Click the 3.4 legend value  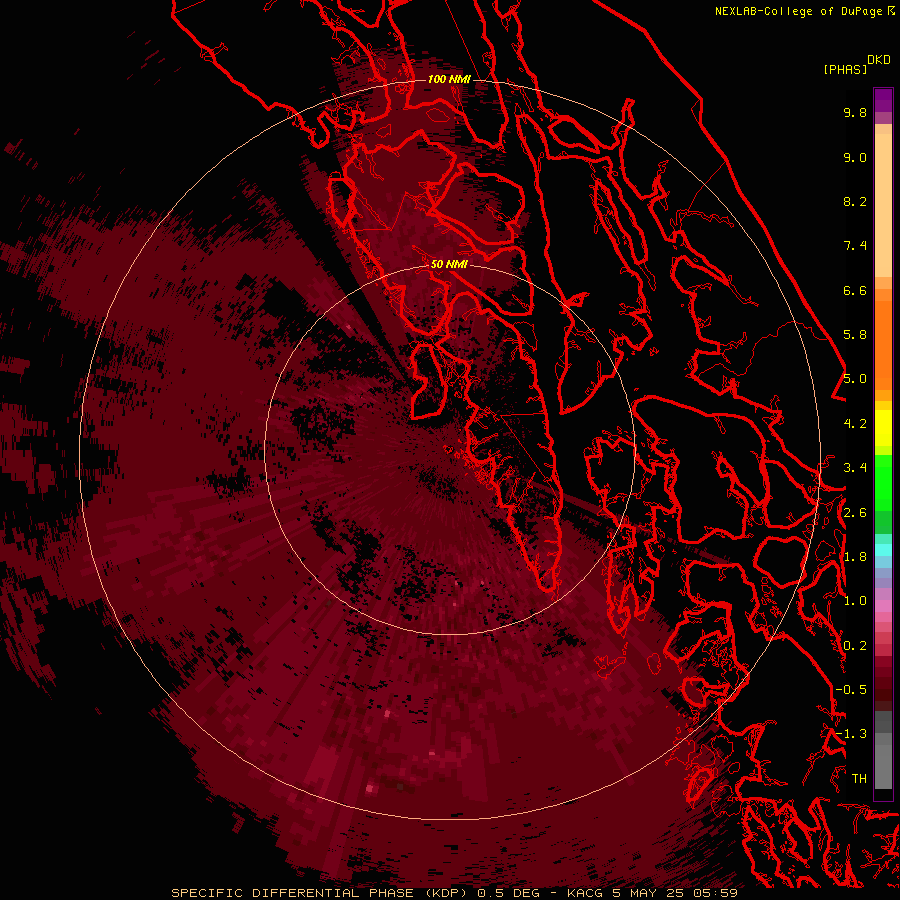point(855,468)
